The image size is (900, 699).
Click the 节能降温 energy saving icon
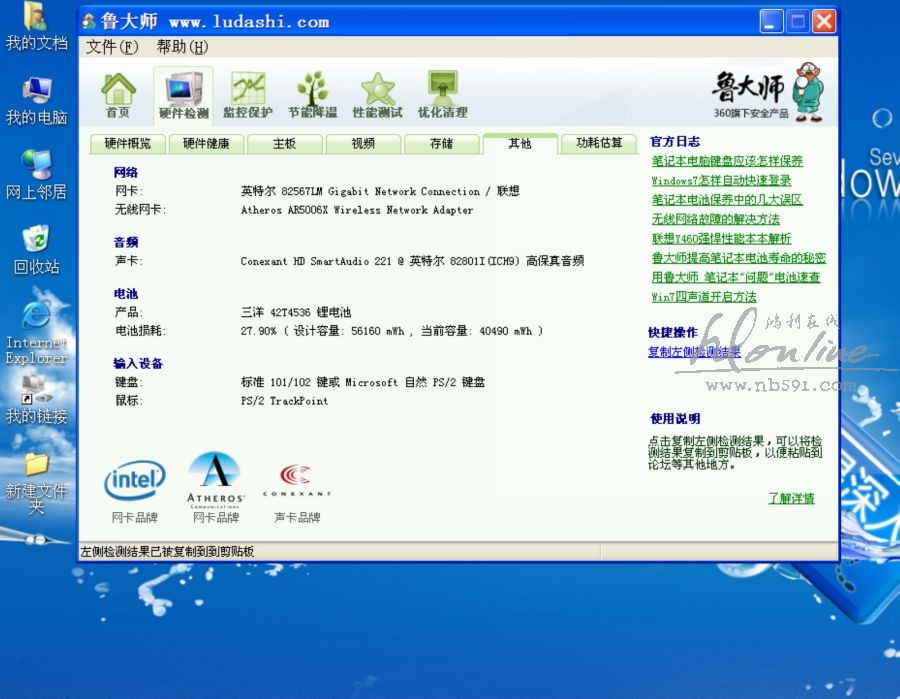(312, 96)
